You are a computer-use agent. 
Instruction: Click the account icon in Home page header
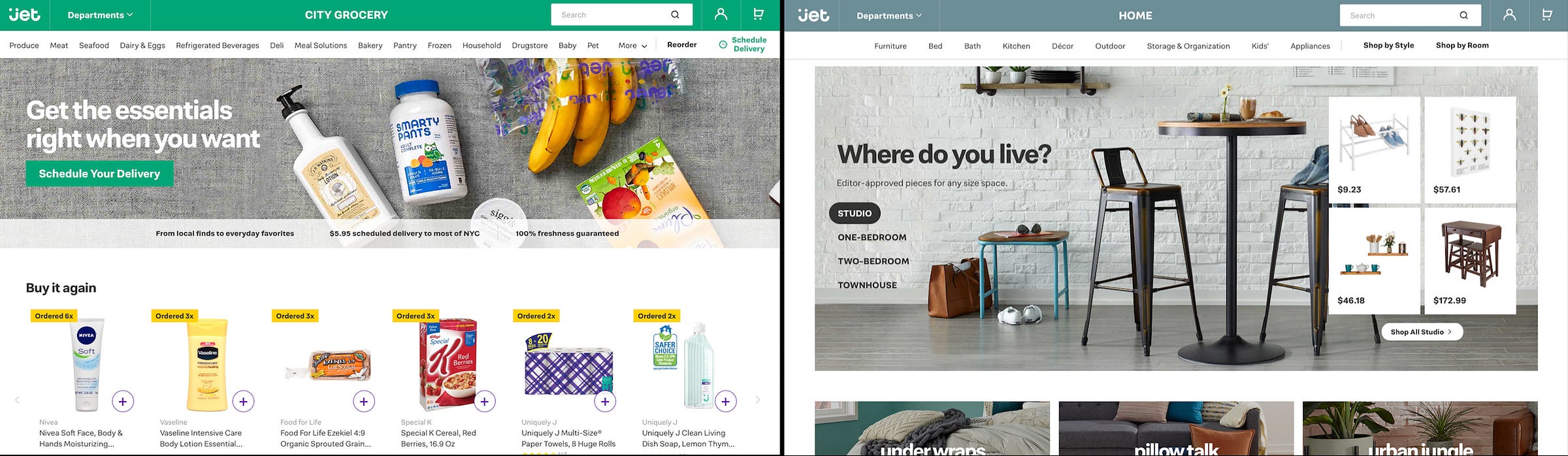click(x=1509, y=15)
